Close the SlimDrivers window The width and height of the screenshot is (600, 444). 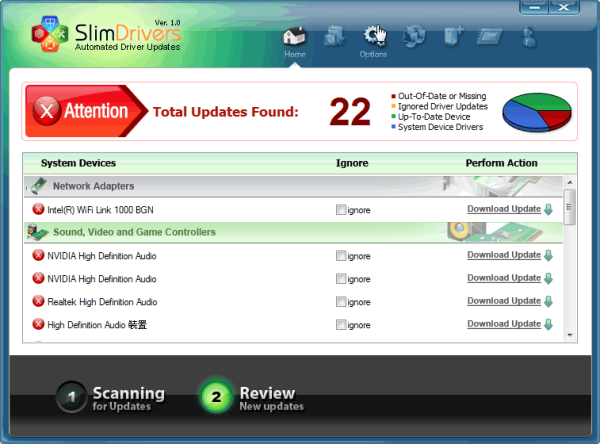(564, 7)
